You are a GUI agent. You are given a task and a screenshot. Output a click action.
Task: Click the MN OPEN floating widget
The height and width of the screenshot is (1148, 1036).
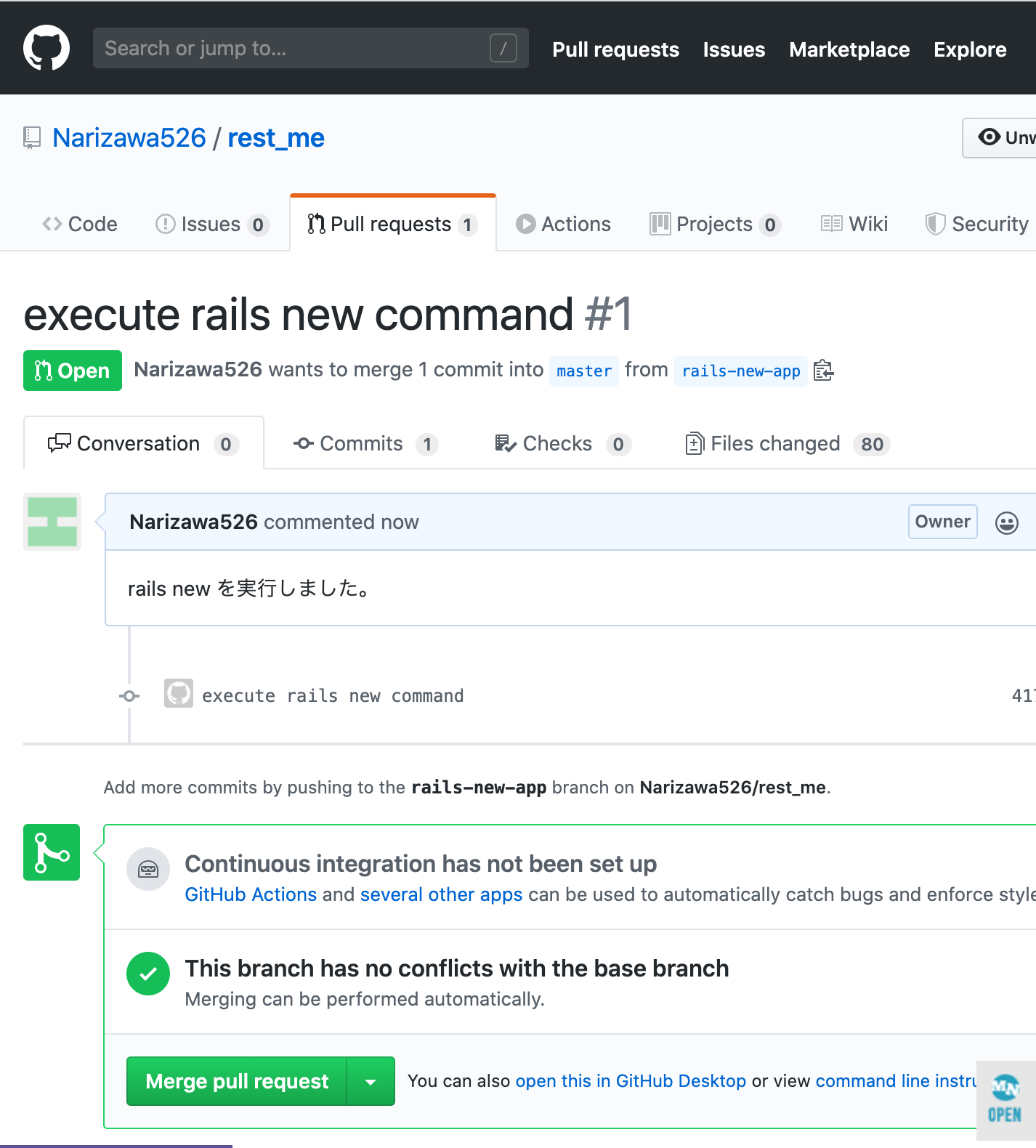(1005, 1100)
